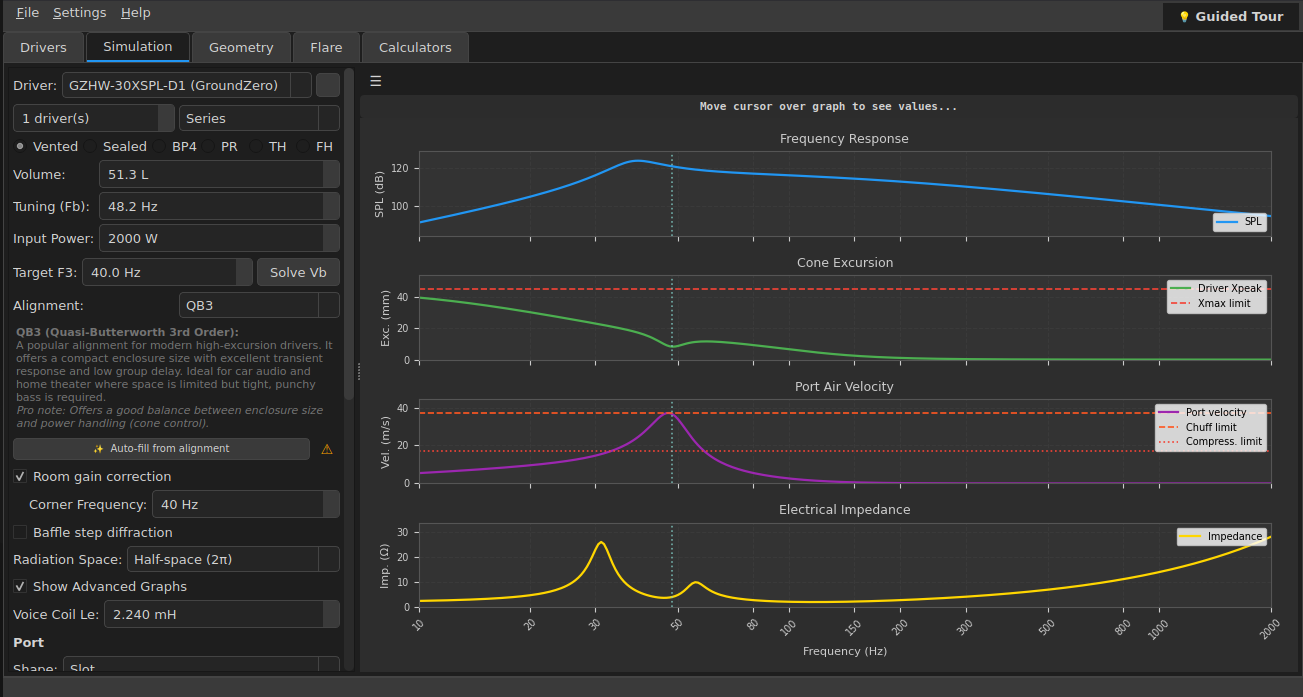This screenshot has height=697, width=1303.
Task: Select the Vented enclosure type
Action: tap(47, 146)
